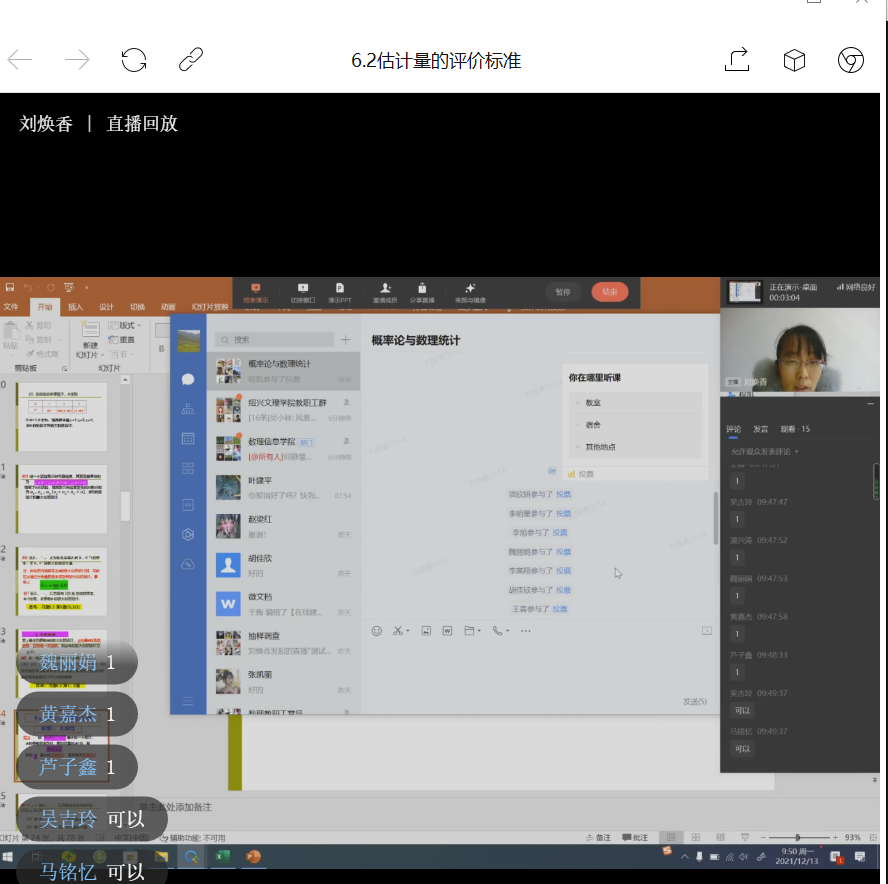Click the refresh icon in top toolbar
Viewport: 888px width, 884px height.
click(134, 60)
